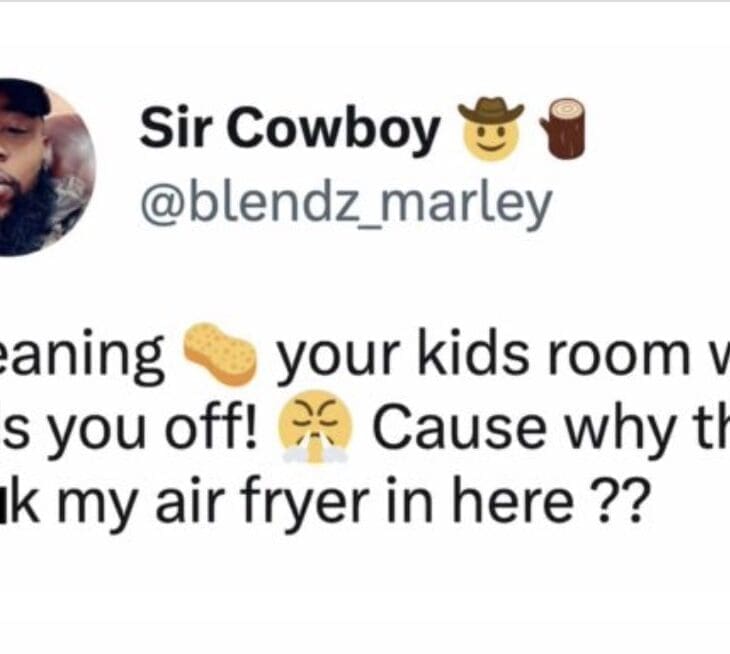Click the huffing angry face emoji
The width and height of the screenshot is (730, 654).
315,427
